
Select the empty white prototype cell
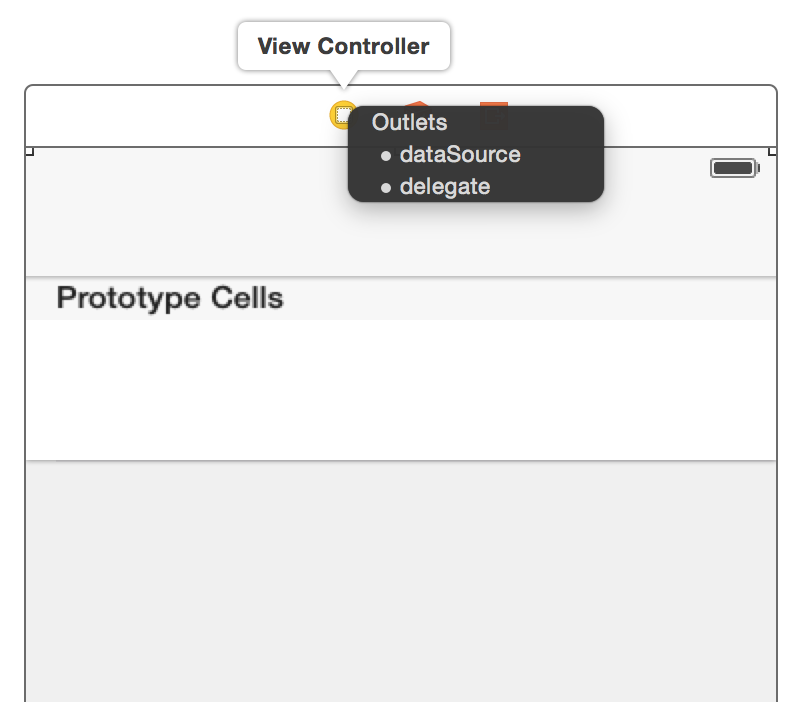(x=401, y=390)
